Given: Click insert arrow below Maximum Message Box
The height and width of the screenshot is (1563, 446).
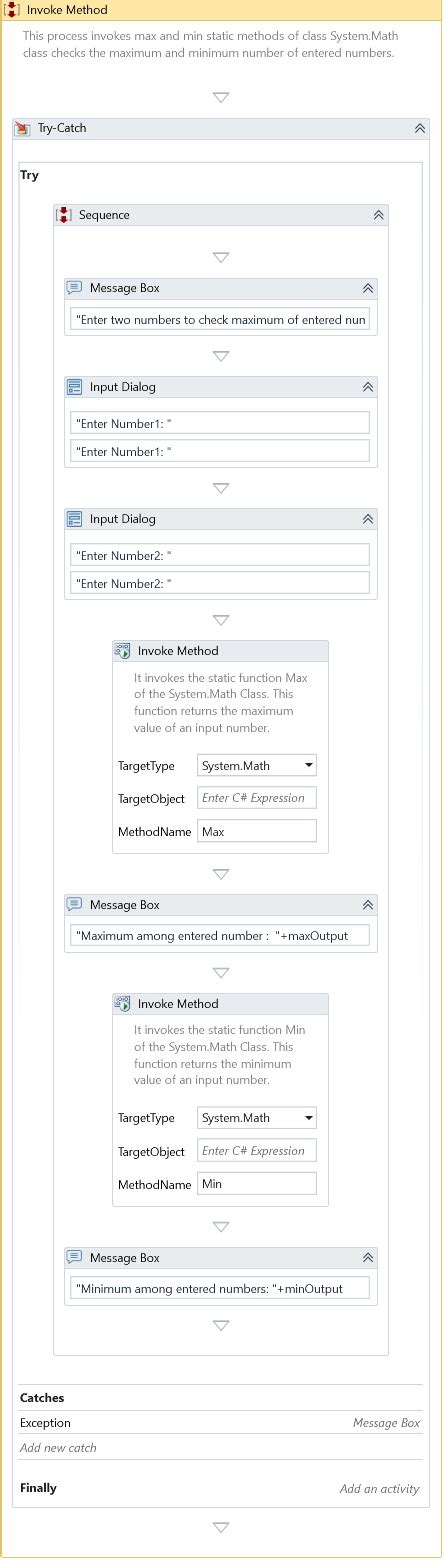Looking at the screenshot, I should 221,973.
